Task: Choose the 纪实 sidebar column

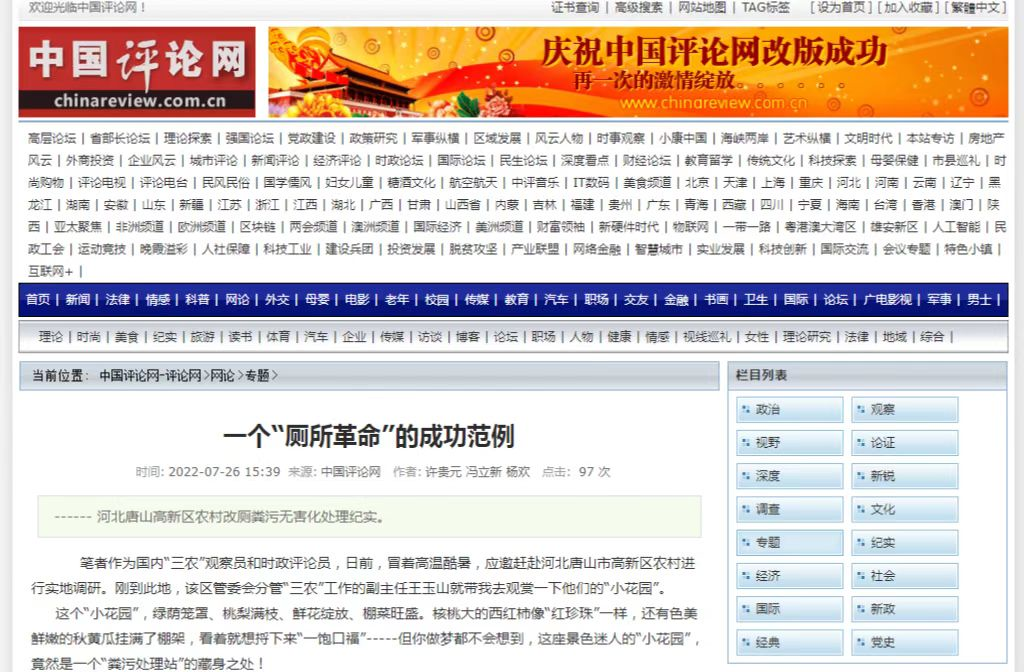Action: point(904,543)
